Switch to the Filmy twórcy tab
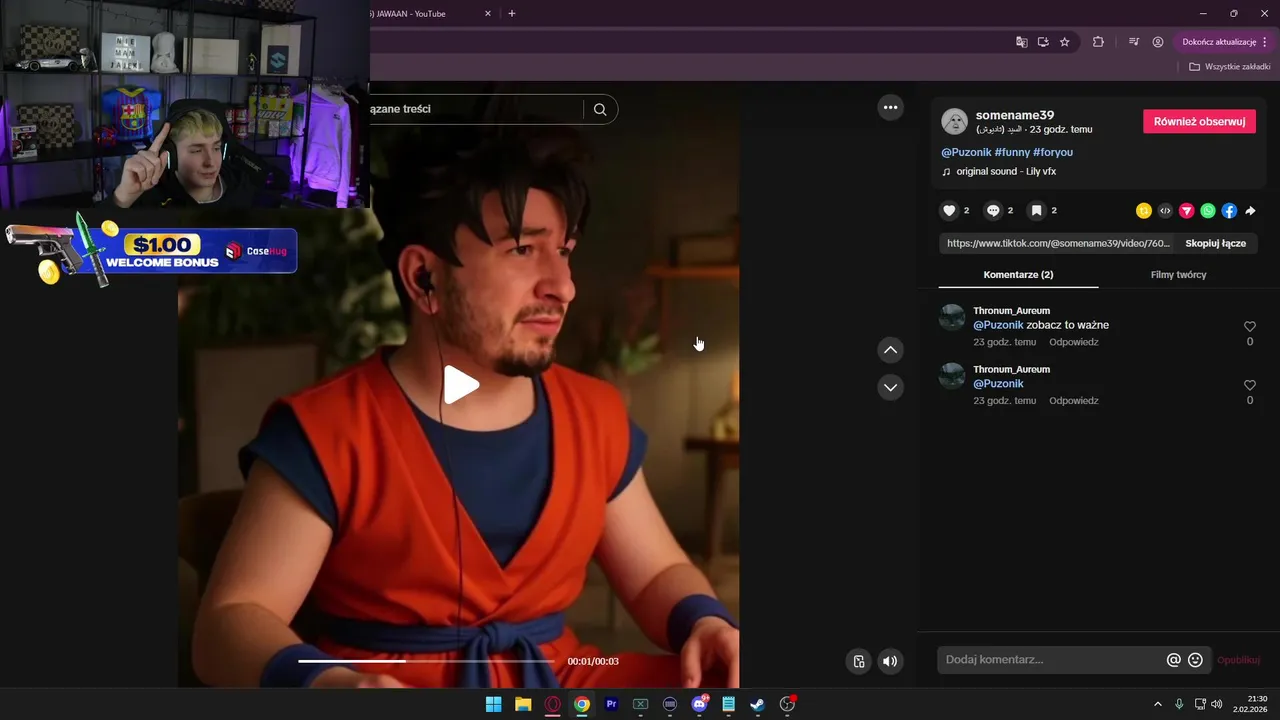This screenshot has width=1280, height=720. (x=1178, y=274)
